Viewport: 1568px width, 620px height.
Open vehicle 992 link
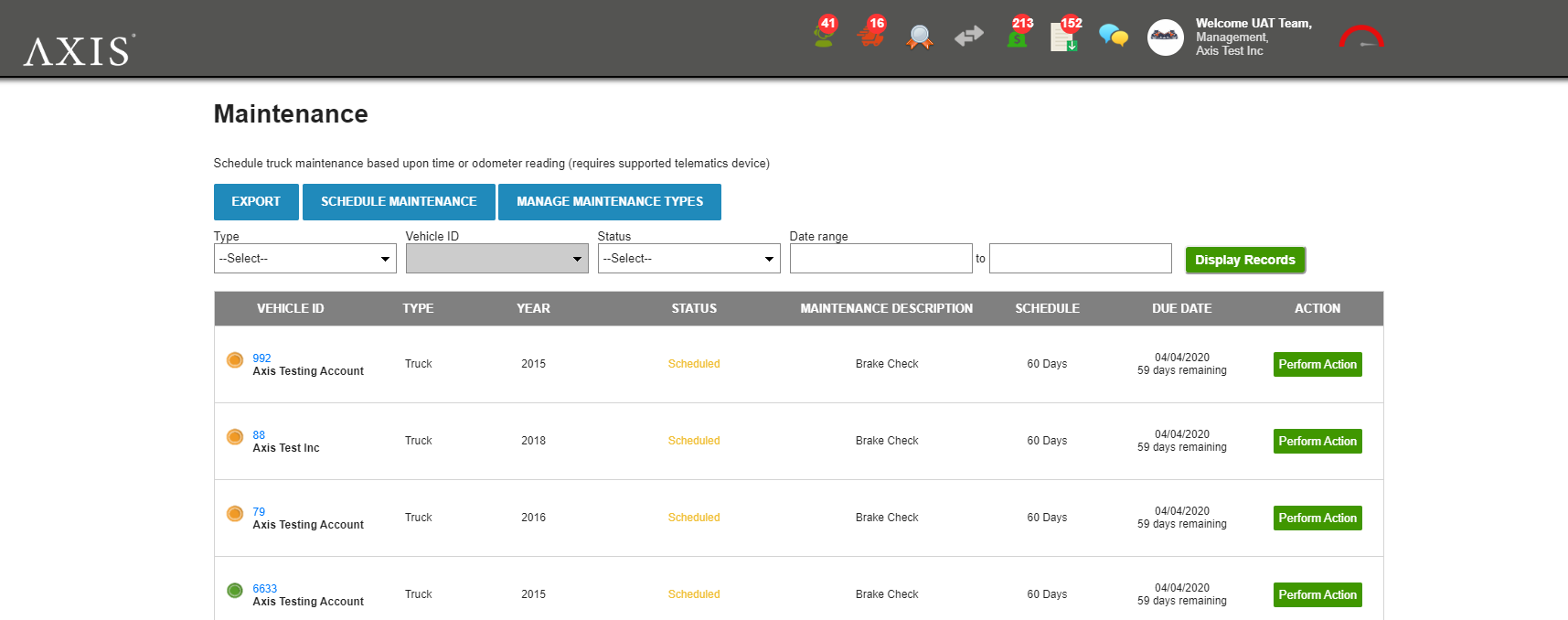pos(261,358)
